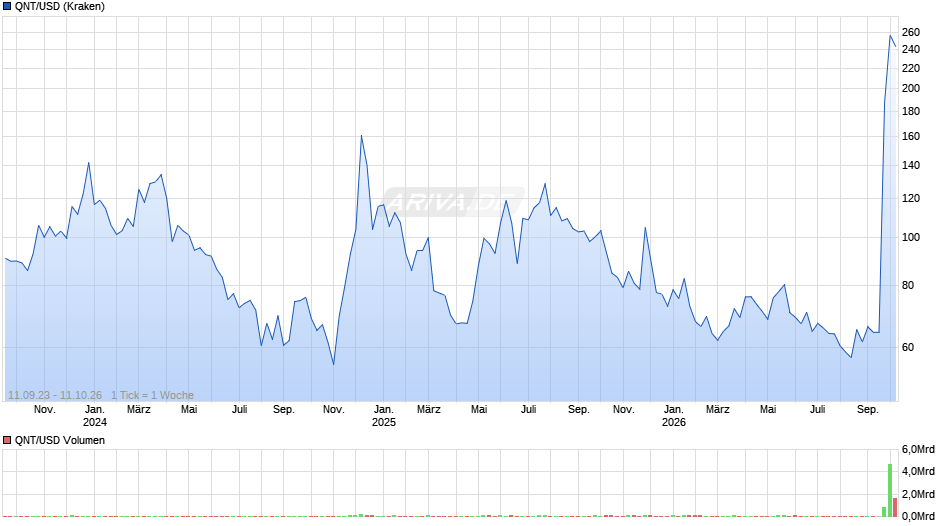Click the tall green volume bar

pos(890,490)
